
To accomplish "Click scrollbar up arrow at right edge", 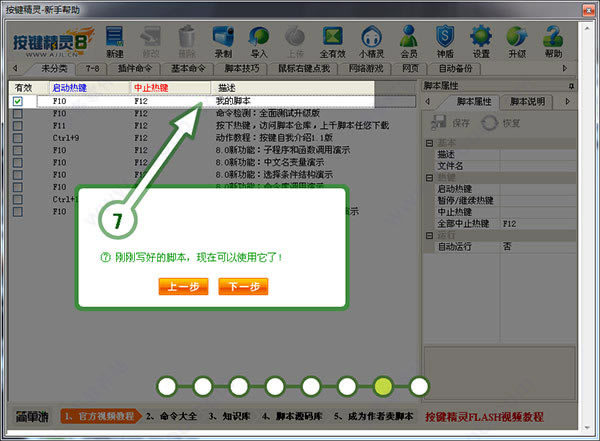I will (587, 28).
